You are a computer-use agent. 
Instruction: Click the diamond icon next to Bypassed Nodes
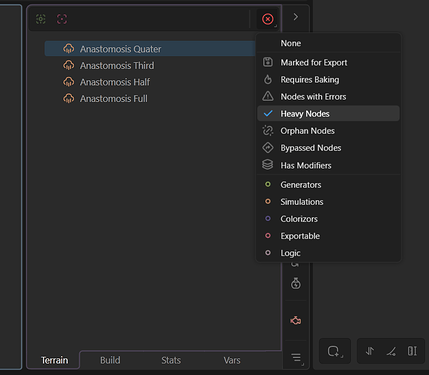tap(268, 148)
